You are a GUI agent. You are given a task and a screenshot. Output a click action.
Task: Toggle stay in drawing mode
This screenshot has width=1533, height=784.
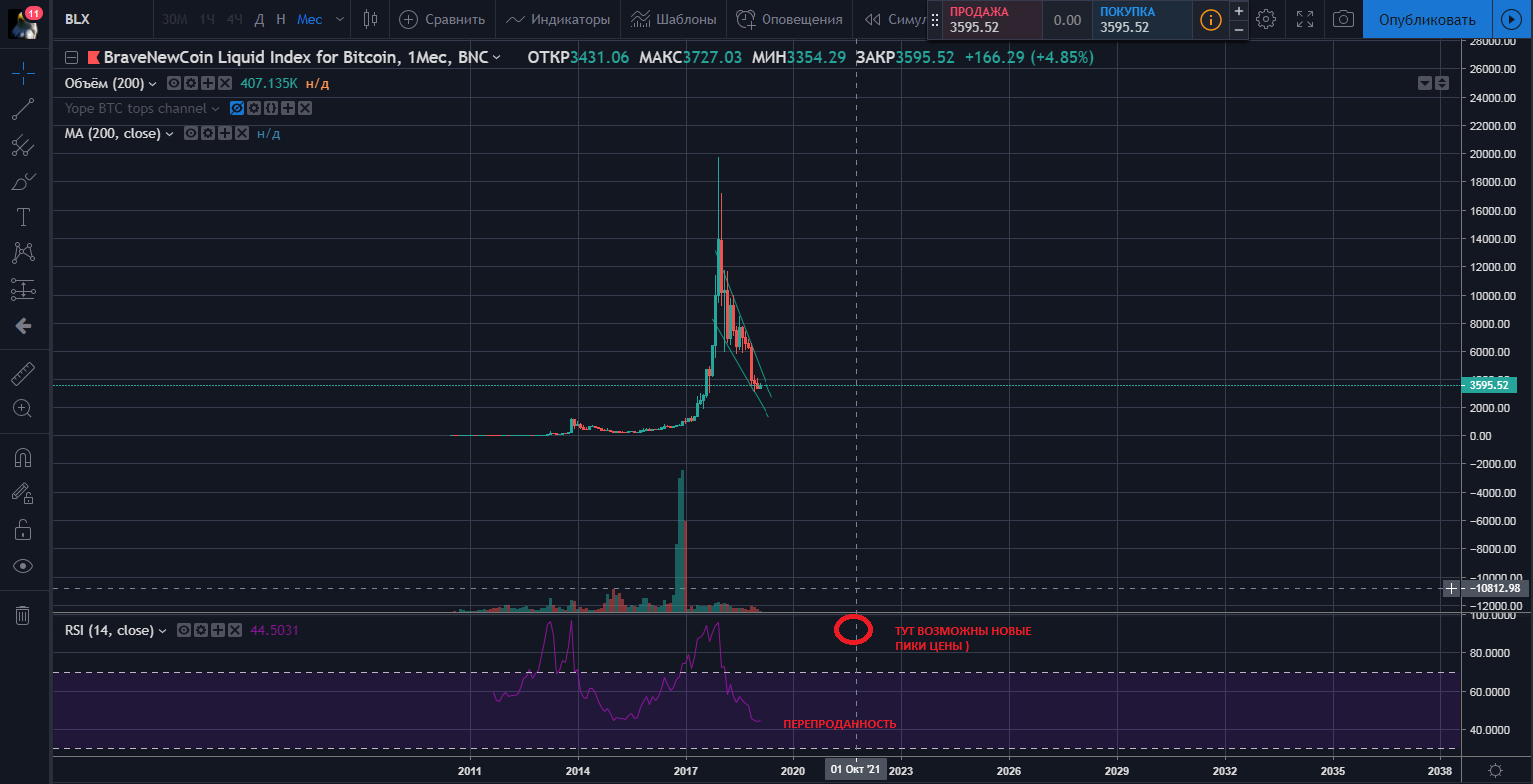pos(23,493)
